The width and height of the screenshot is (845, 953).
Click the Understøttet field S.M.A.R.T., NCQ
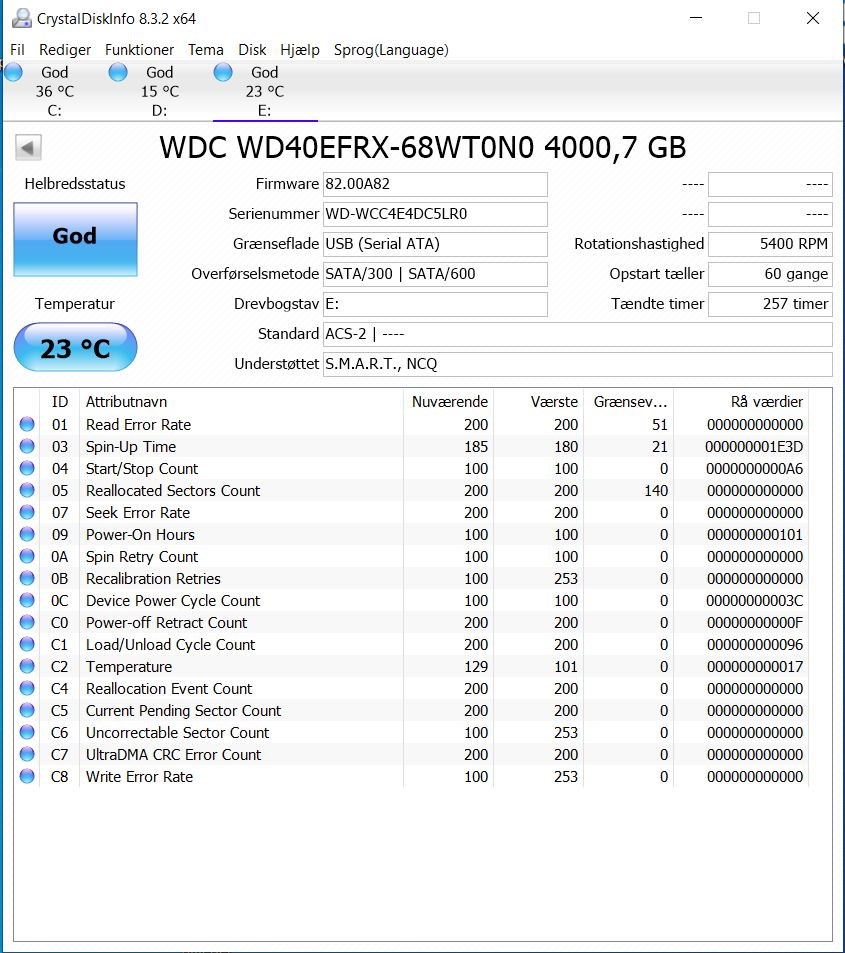click(x=578, y=364)
